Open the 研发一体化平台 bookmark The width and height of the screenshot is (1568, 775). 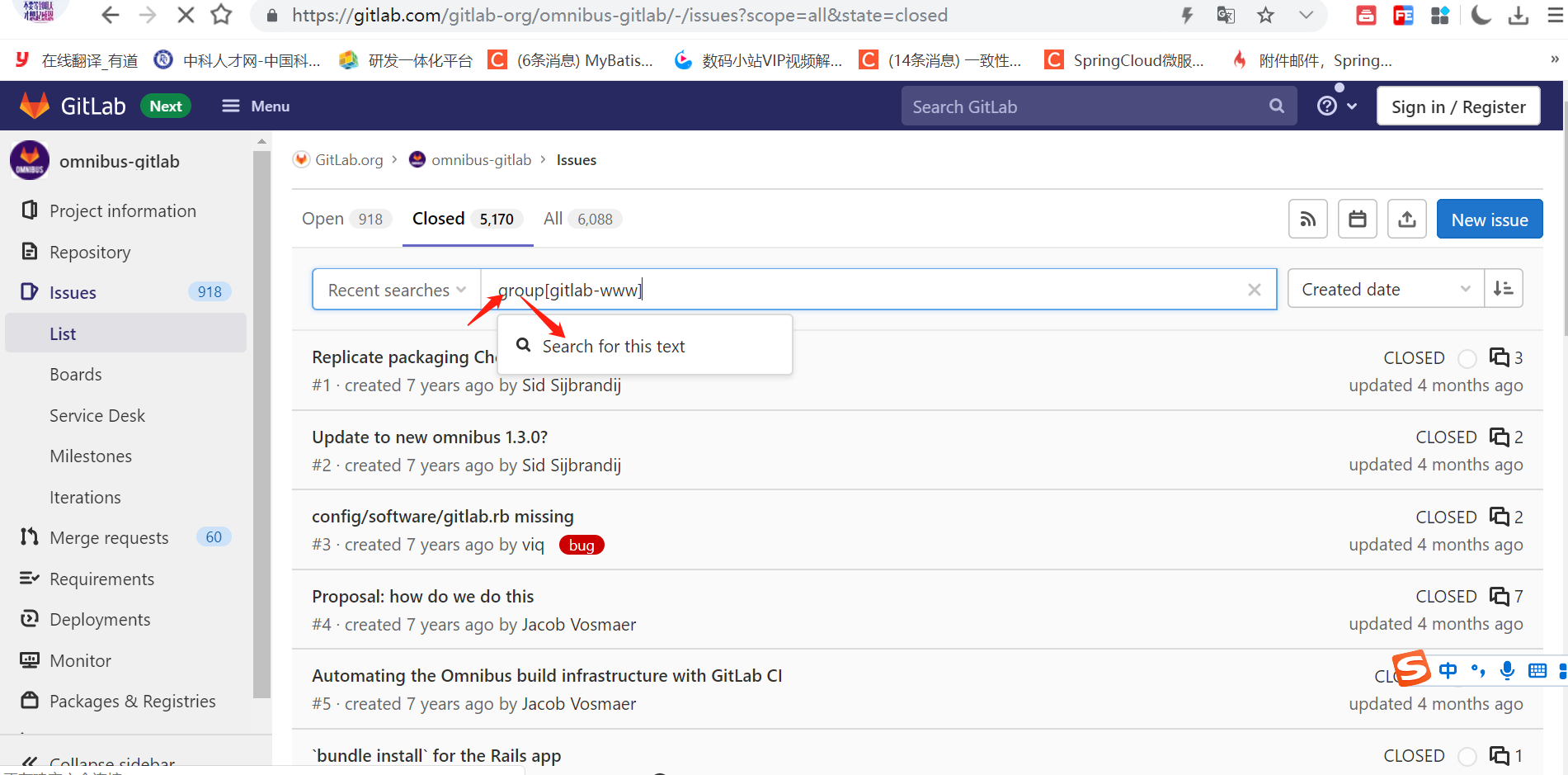click(406, 60)
